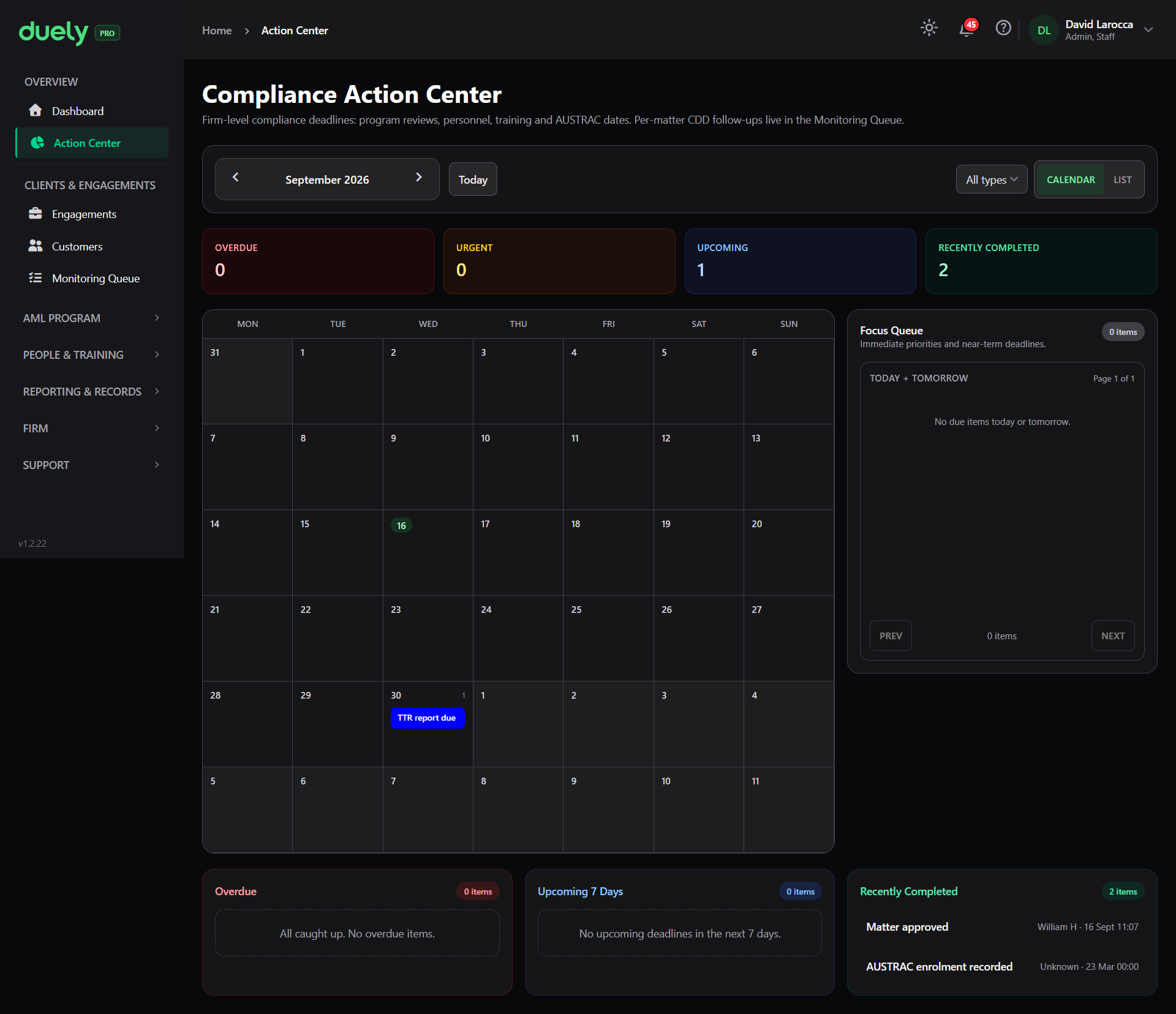Screen dimensions: 1176x1014
Task: Click the AUSTRAC enrolment recorded item
Action: 1002,966
